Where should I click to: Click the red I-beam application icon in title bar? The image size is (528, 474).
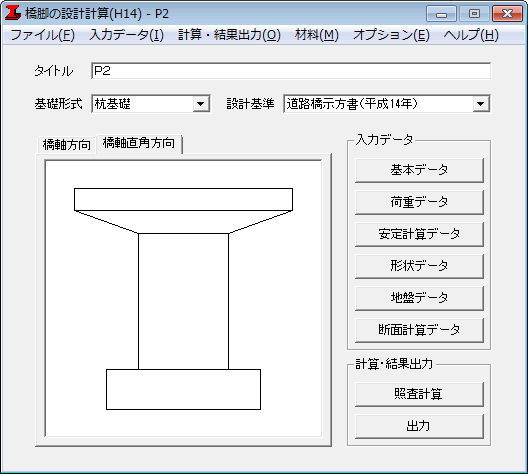(13, 13)
